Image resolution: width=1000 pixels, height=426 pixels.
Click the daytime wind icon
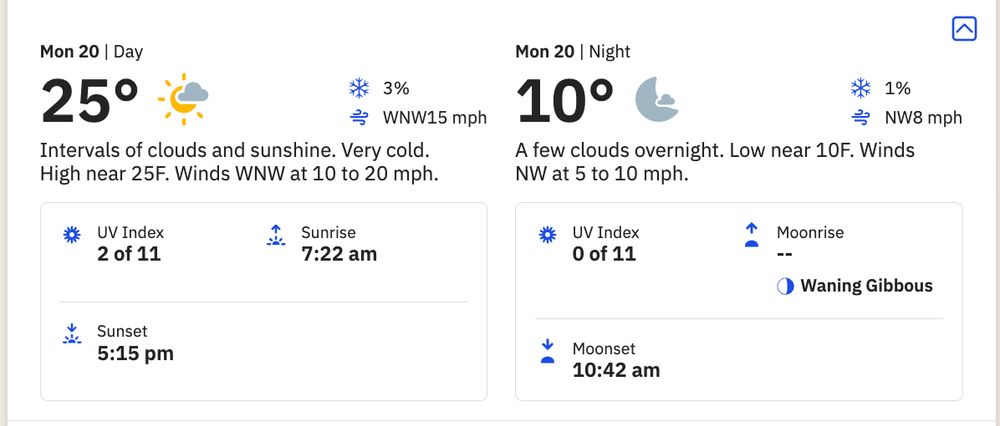coord(359,118)
